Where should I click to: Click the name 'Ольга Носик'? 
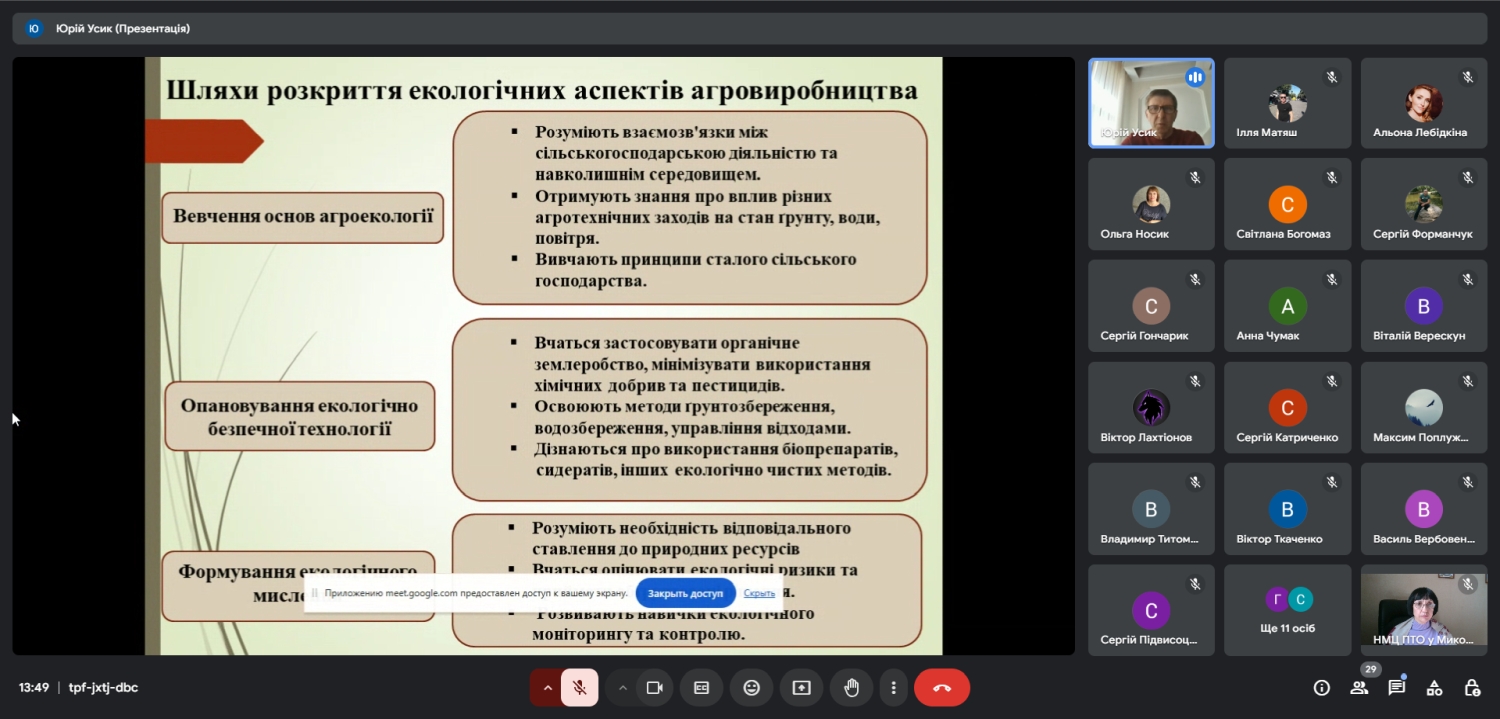click(1134, 234)
